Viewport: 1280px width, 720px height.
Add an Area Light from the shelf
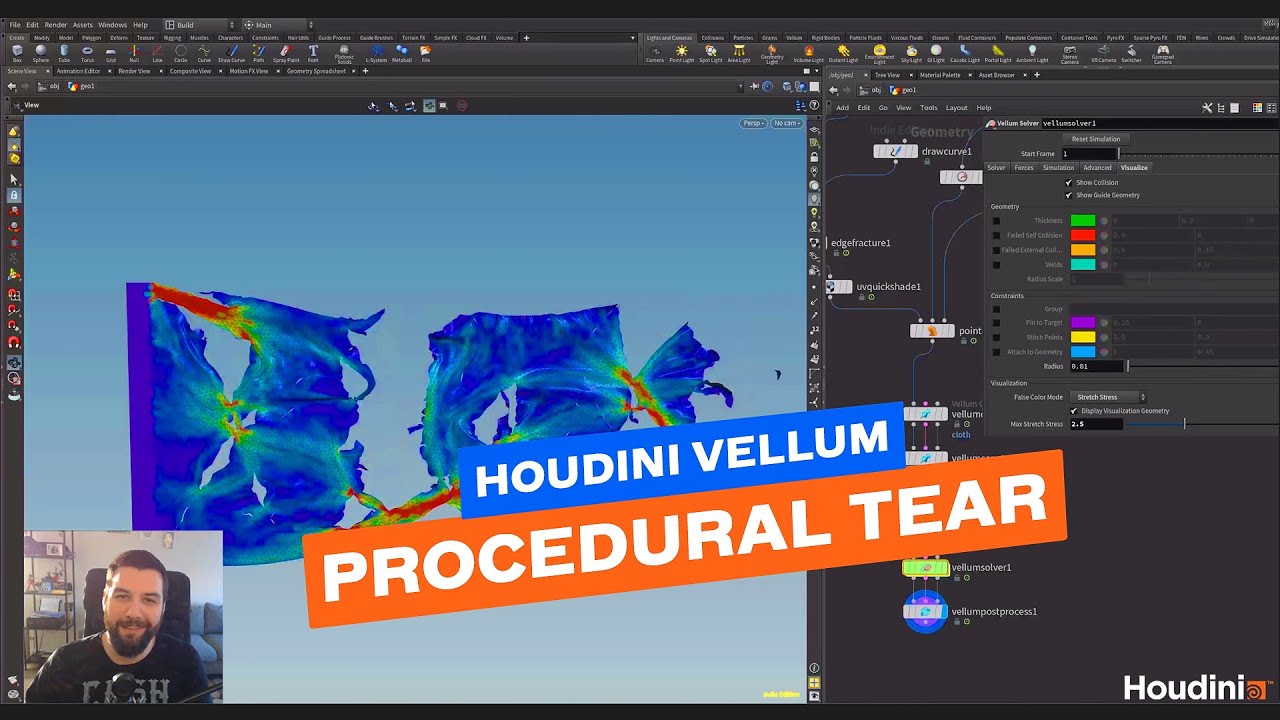tap(739, 53)
